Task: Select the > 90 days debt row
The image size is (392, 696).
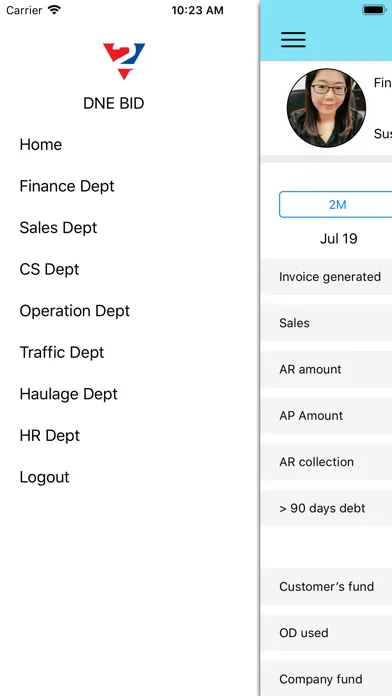Action: pyautogui.click(x=326, y=508)
